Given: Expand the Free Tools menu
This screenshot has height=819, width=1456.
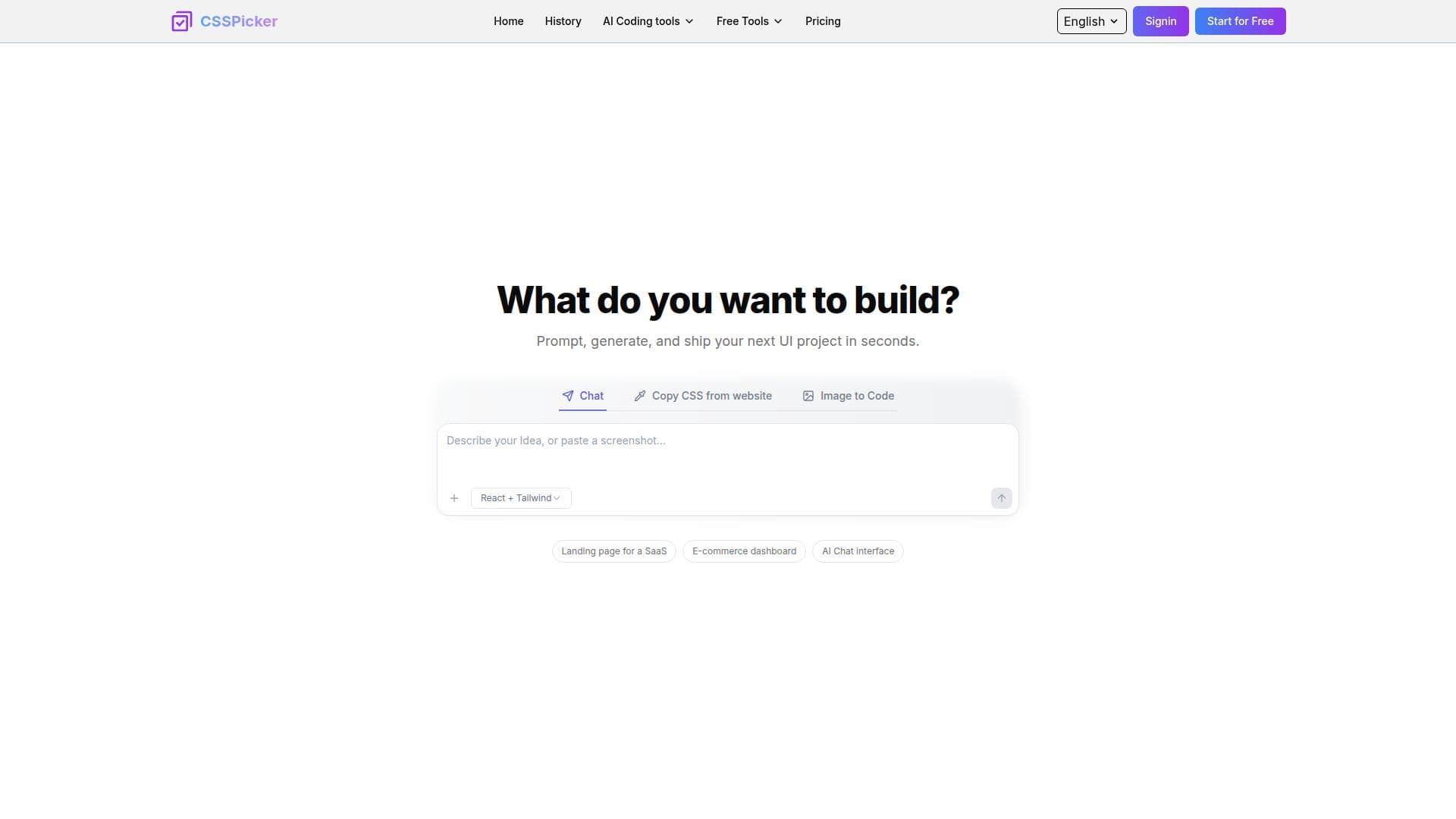Looking at the screenshot, I should (749, 21).
